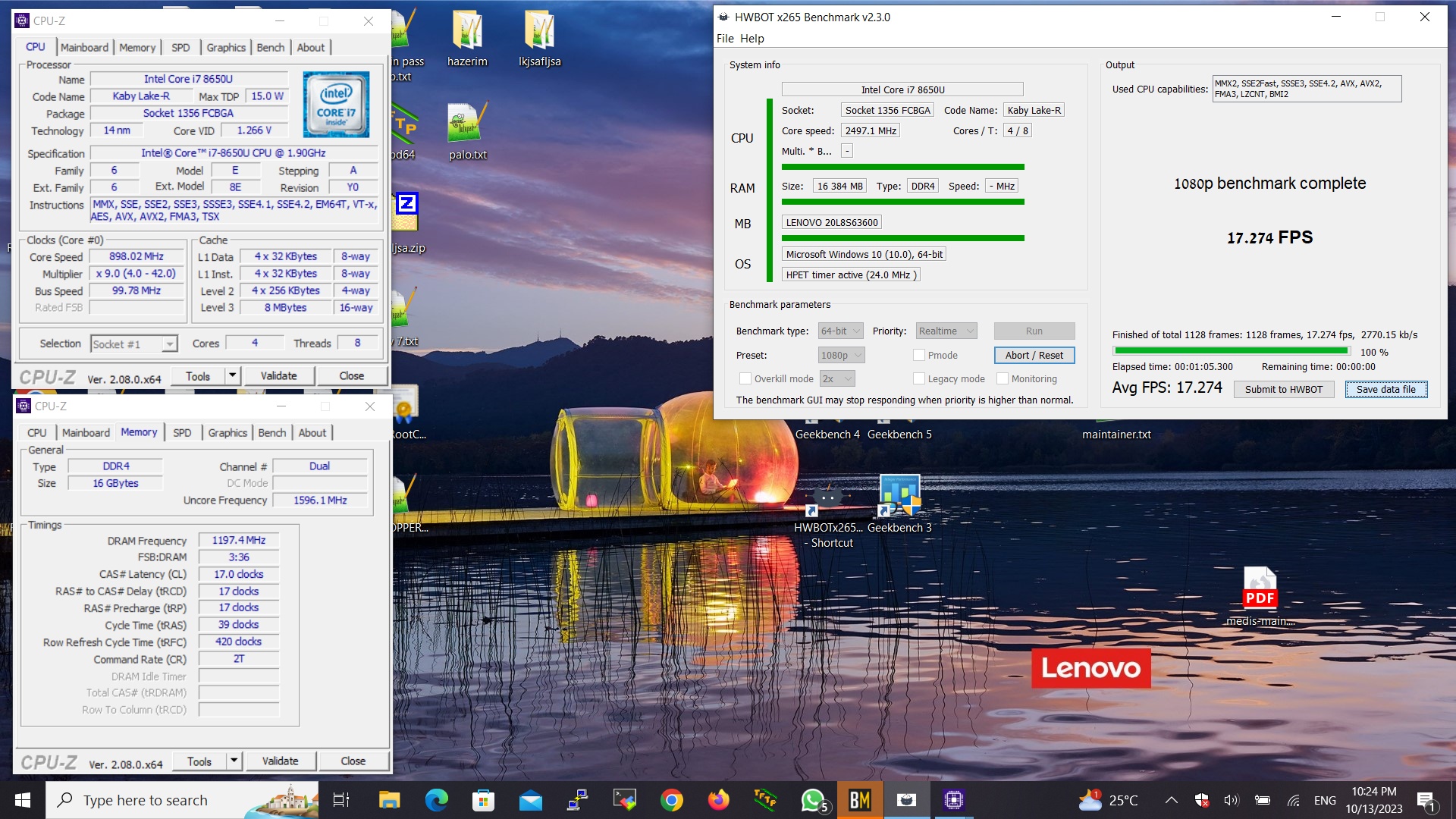
Task: Toggle Pmode checkbox
Action: [x=919, y=355]
